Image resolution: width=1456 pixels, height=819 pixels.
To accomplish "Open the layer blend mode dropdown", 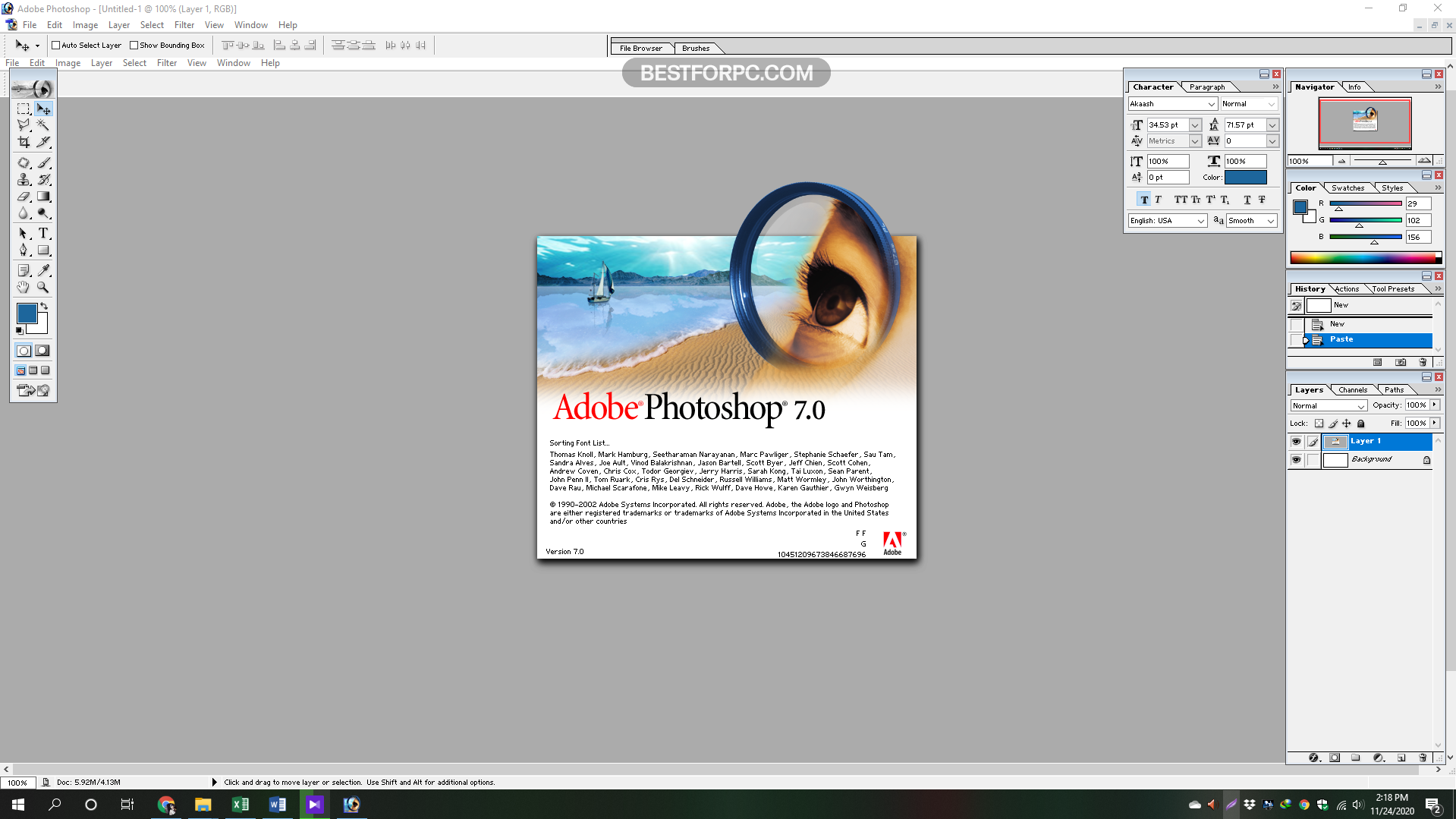I will [1328, 406].
